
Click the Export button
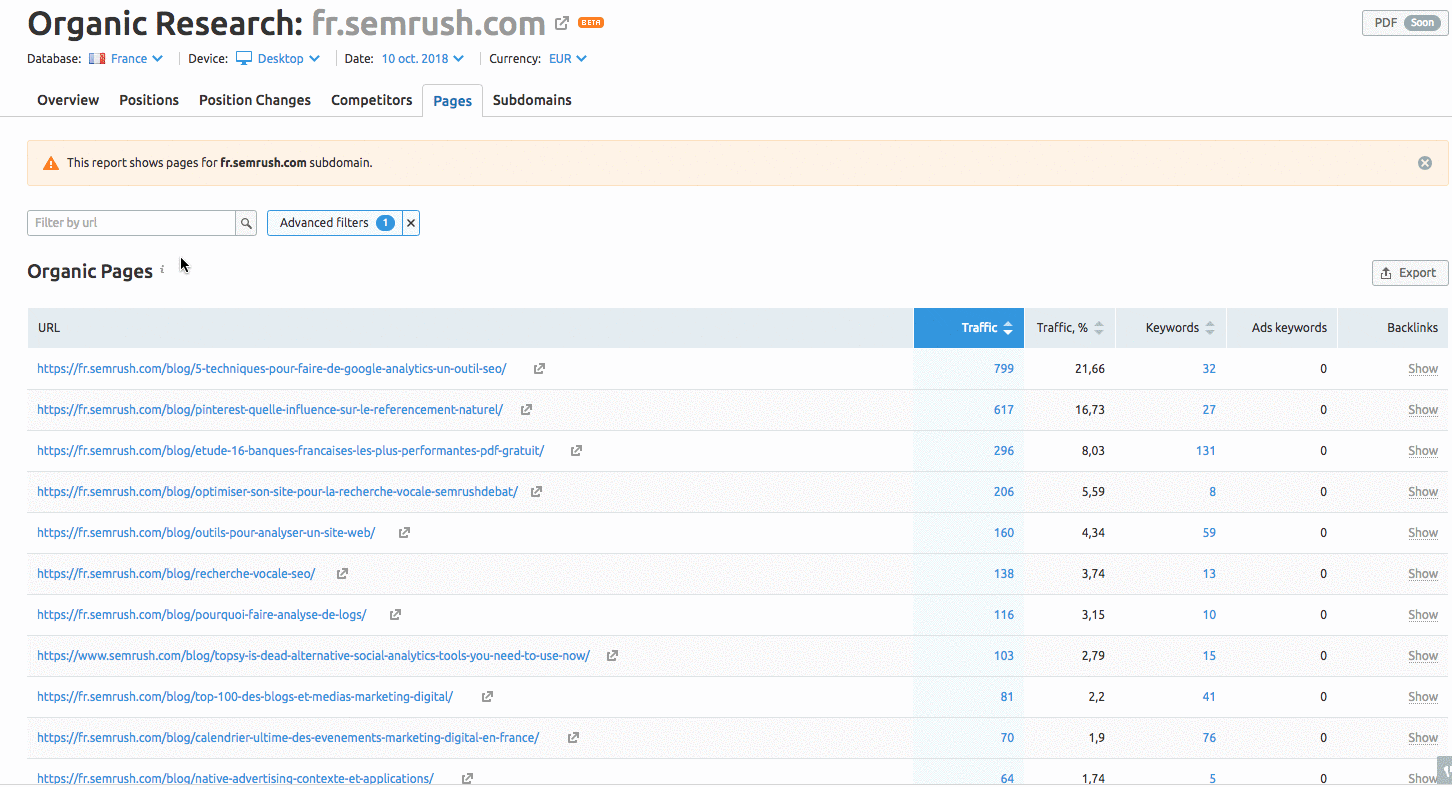click(1410, 273)
